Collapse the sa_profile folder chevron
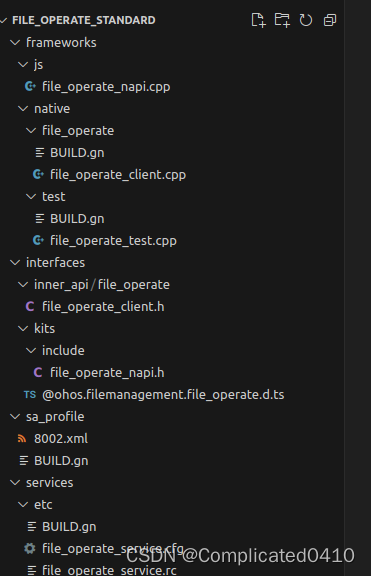The image size is (371, 576). tap(15, 417)
